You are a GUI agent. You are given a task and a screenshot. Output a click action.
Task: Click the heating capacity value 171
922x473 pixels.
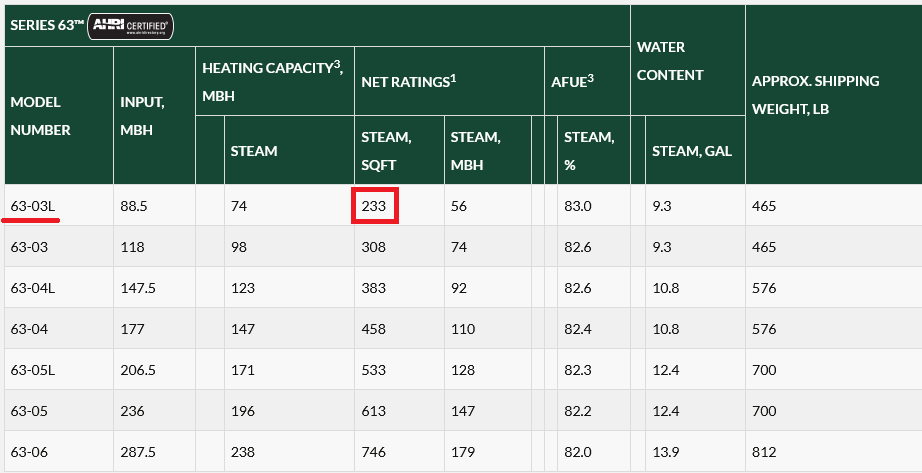tap(243, 370)
